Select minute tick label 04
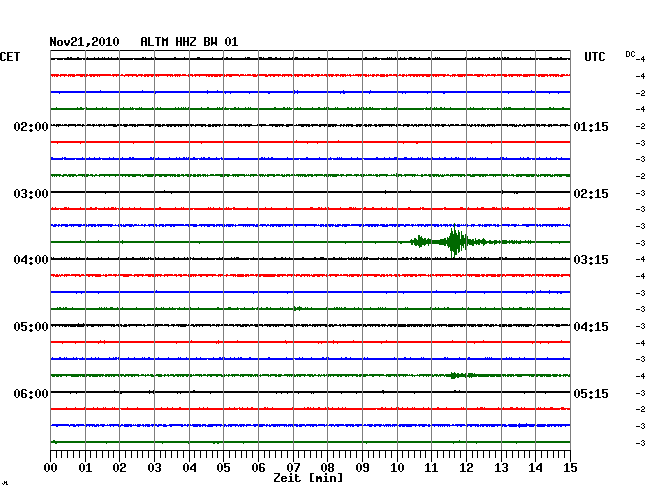 click(x=189, y=468)
